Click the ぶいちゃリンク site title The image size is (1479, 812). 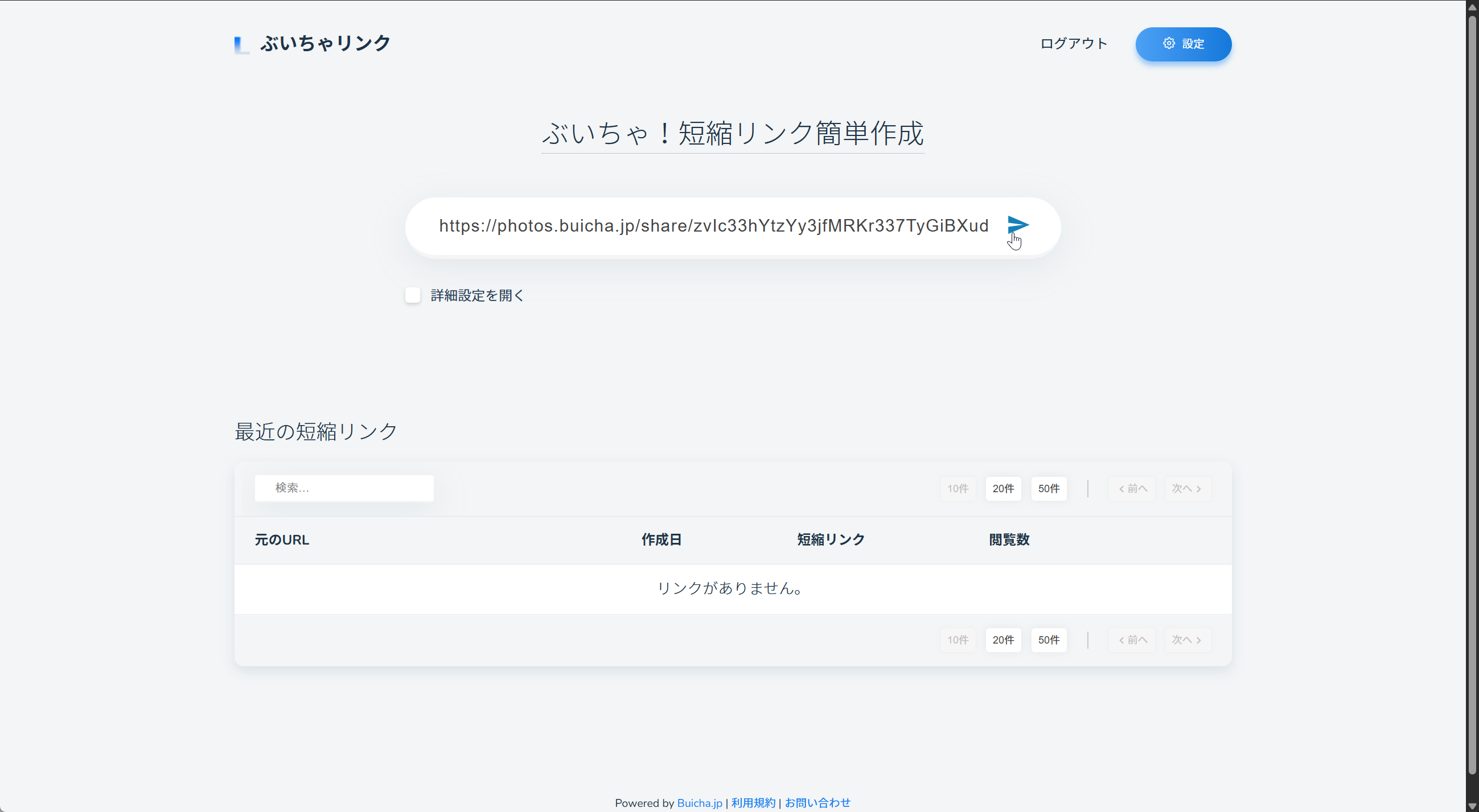click(326, 44)
